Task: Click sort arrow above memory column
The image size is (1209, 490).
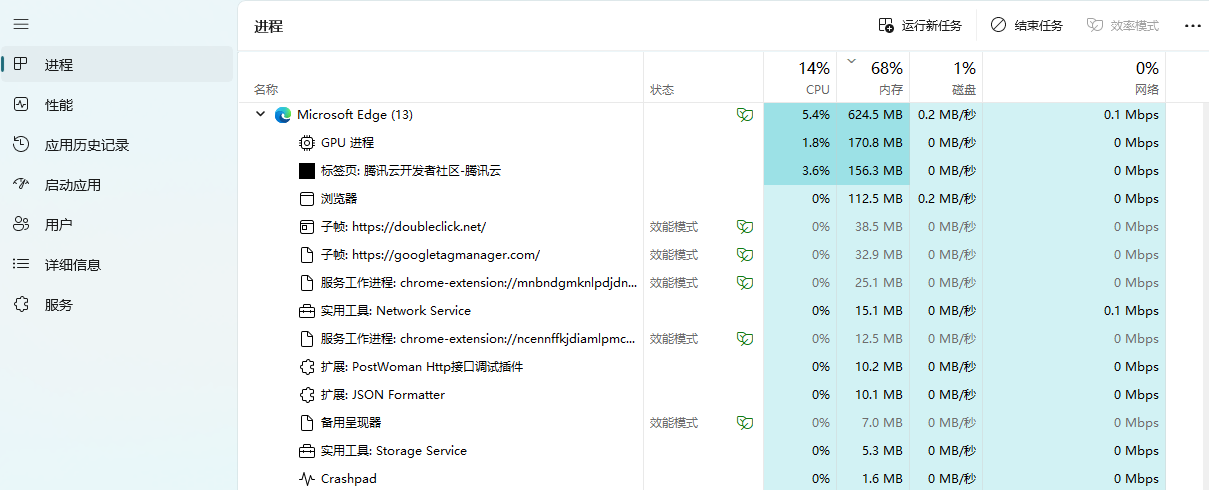Action: [852, 61]
